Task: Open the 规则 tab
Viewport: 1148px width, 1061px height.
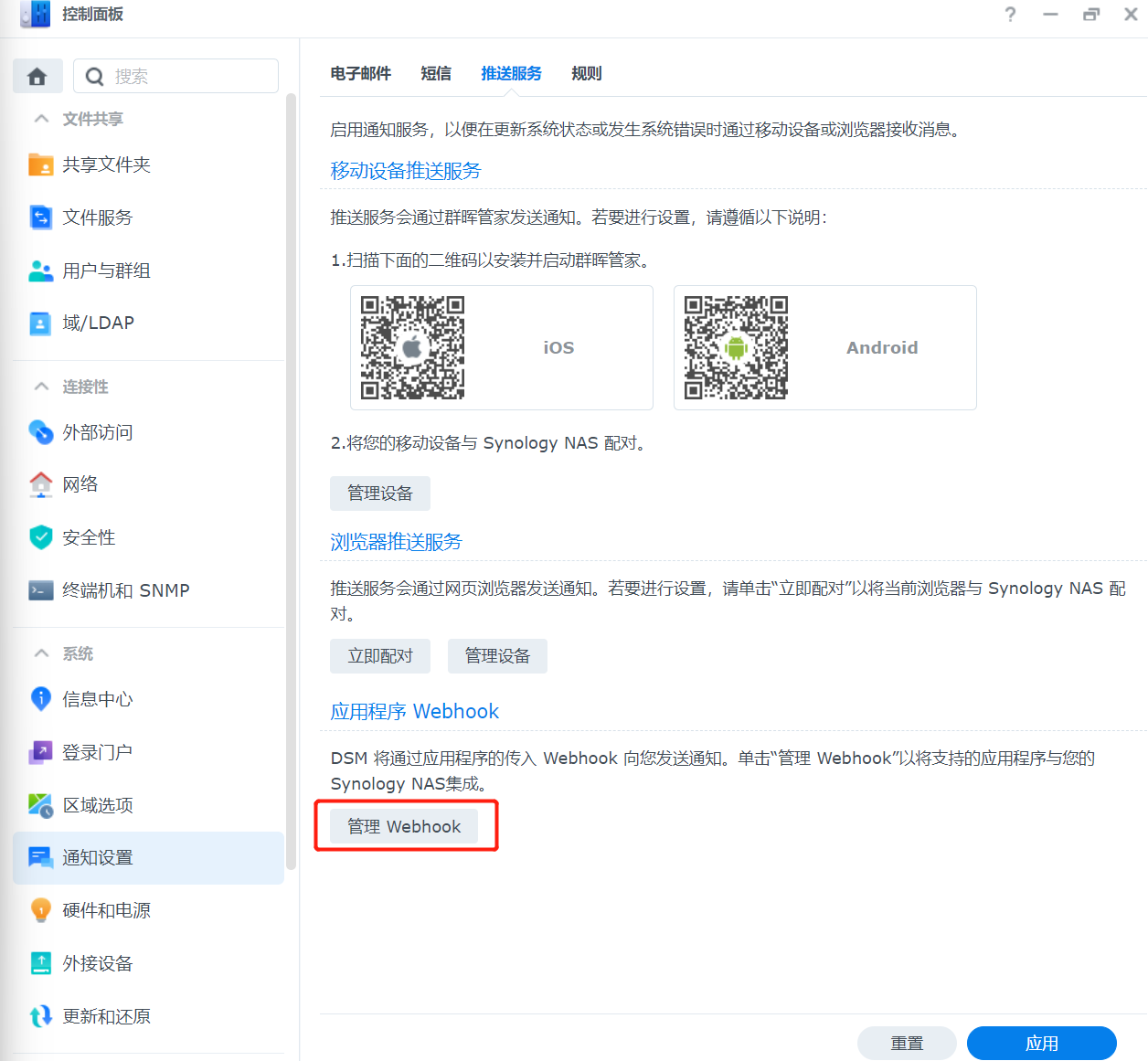Action: [587, 73]
